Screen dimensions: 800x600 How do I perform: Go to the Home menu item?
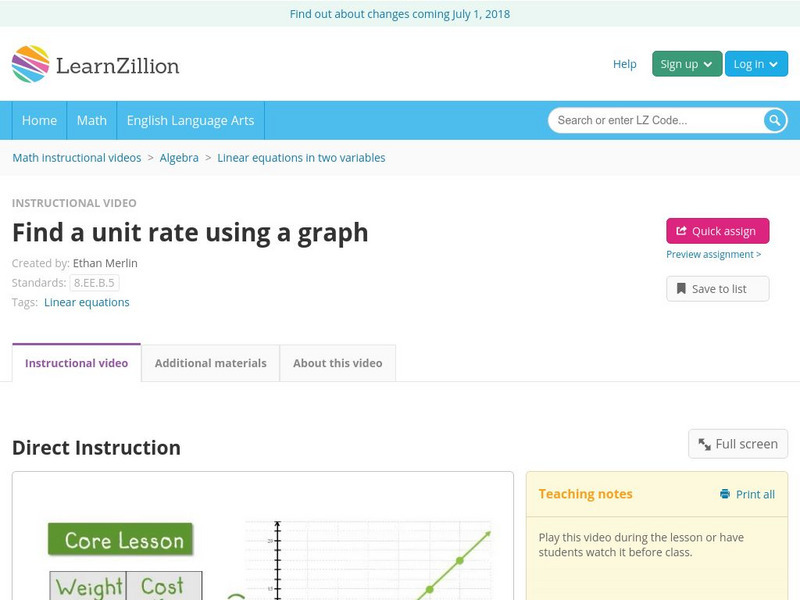39,120
